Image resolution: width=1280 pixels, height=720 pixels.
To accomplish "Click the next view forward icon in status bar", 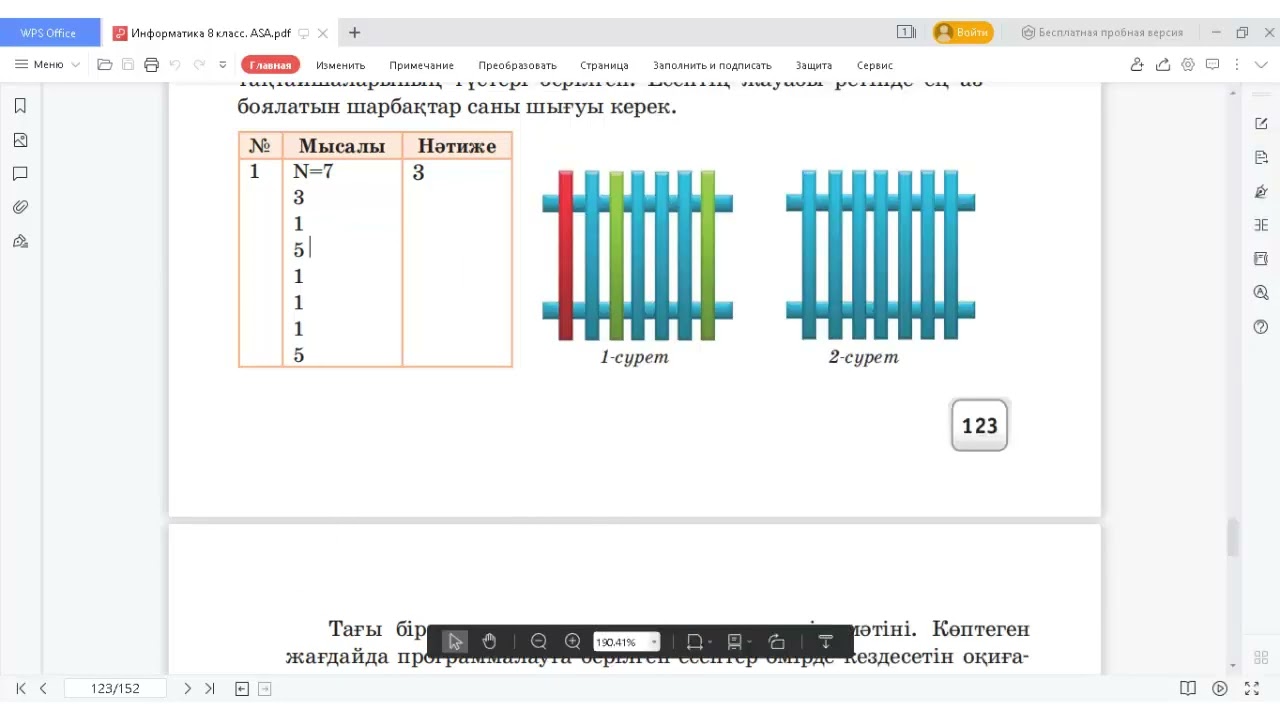I will (264, 688).
